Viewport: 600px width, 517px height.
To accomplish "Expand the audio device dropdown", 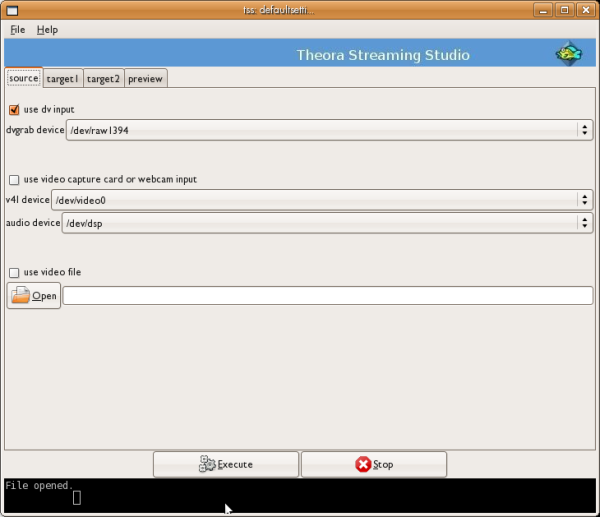I will pos(583,223).
